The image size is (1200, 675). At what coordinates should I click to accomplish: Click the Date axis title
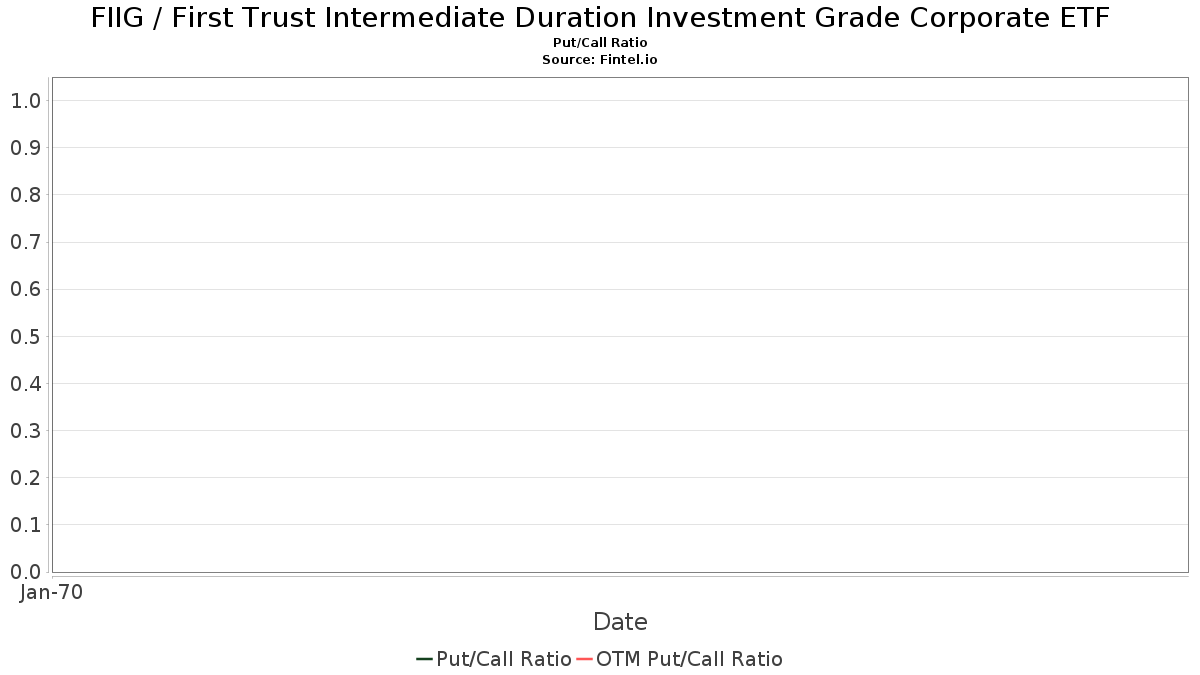620,622
